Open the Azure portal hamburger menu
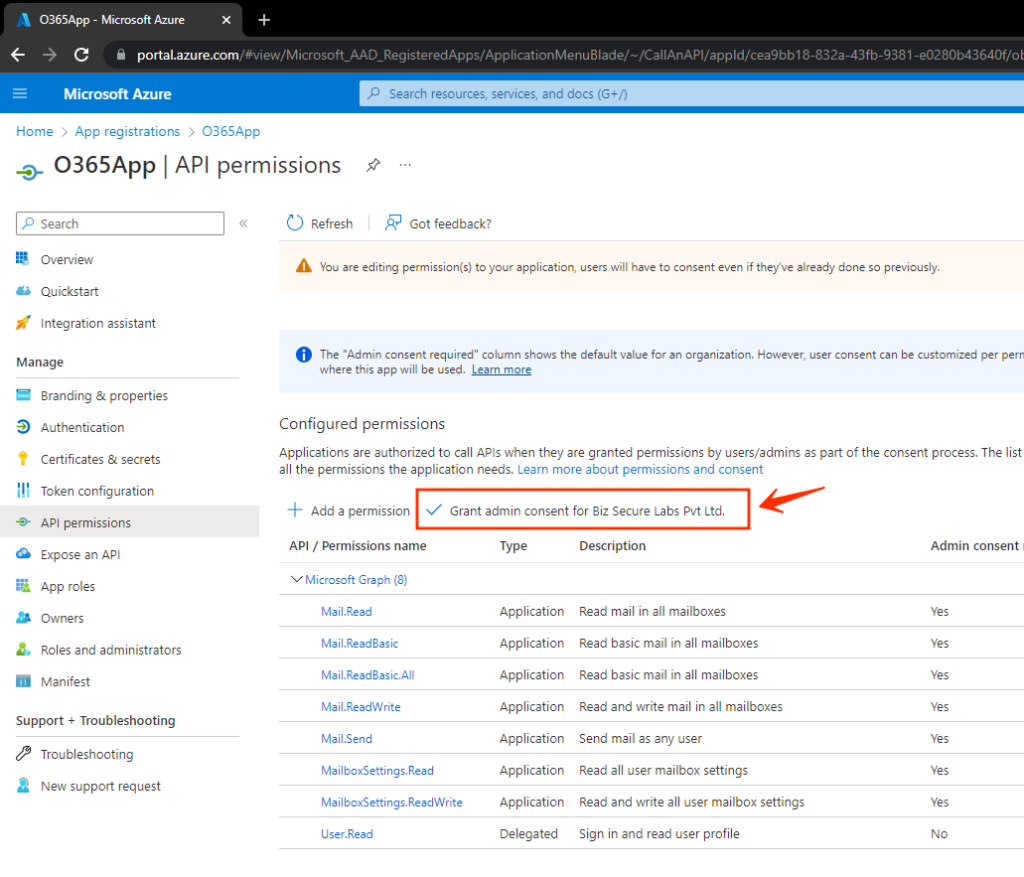 pos(20,94)
